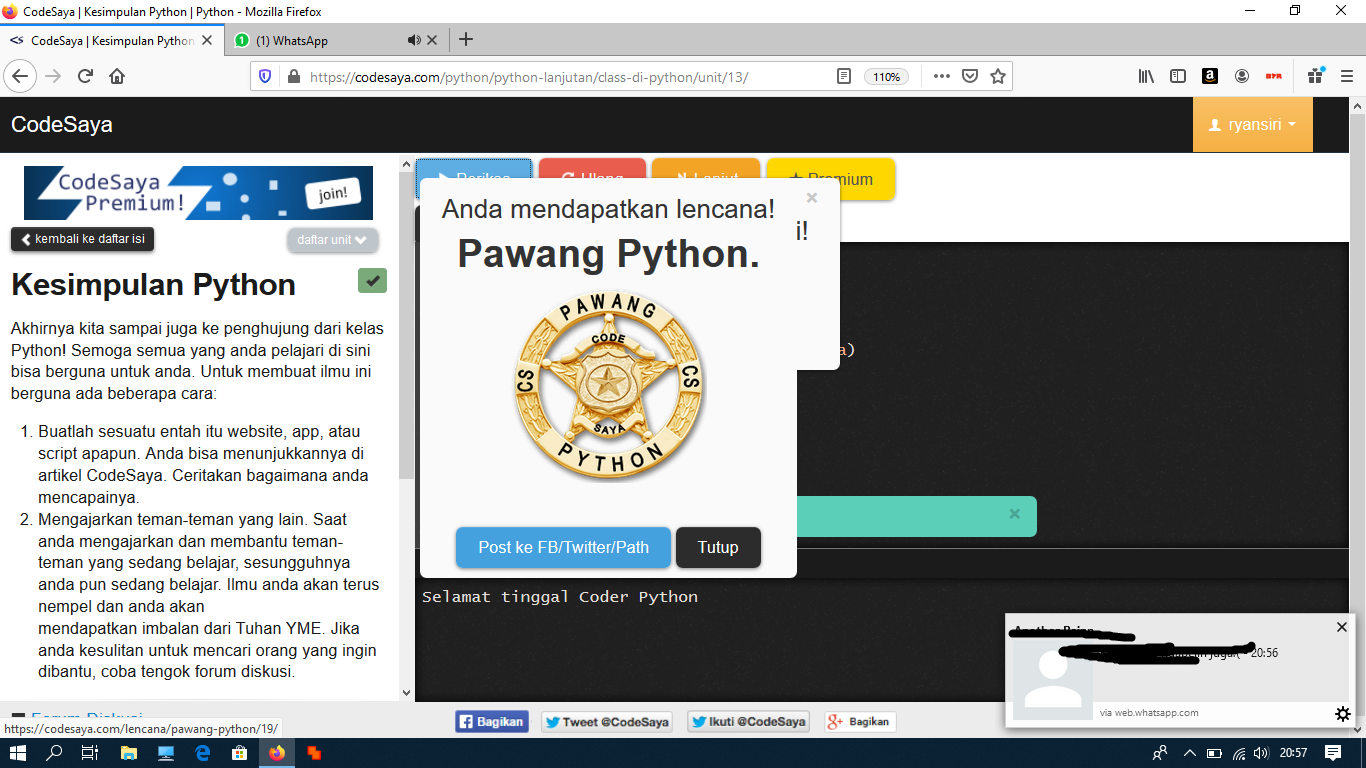The width and height of the screenshot is (1366, 768).
Task: Click the CodeSaya Premium join banner
Action: [x=198, y=193]
